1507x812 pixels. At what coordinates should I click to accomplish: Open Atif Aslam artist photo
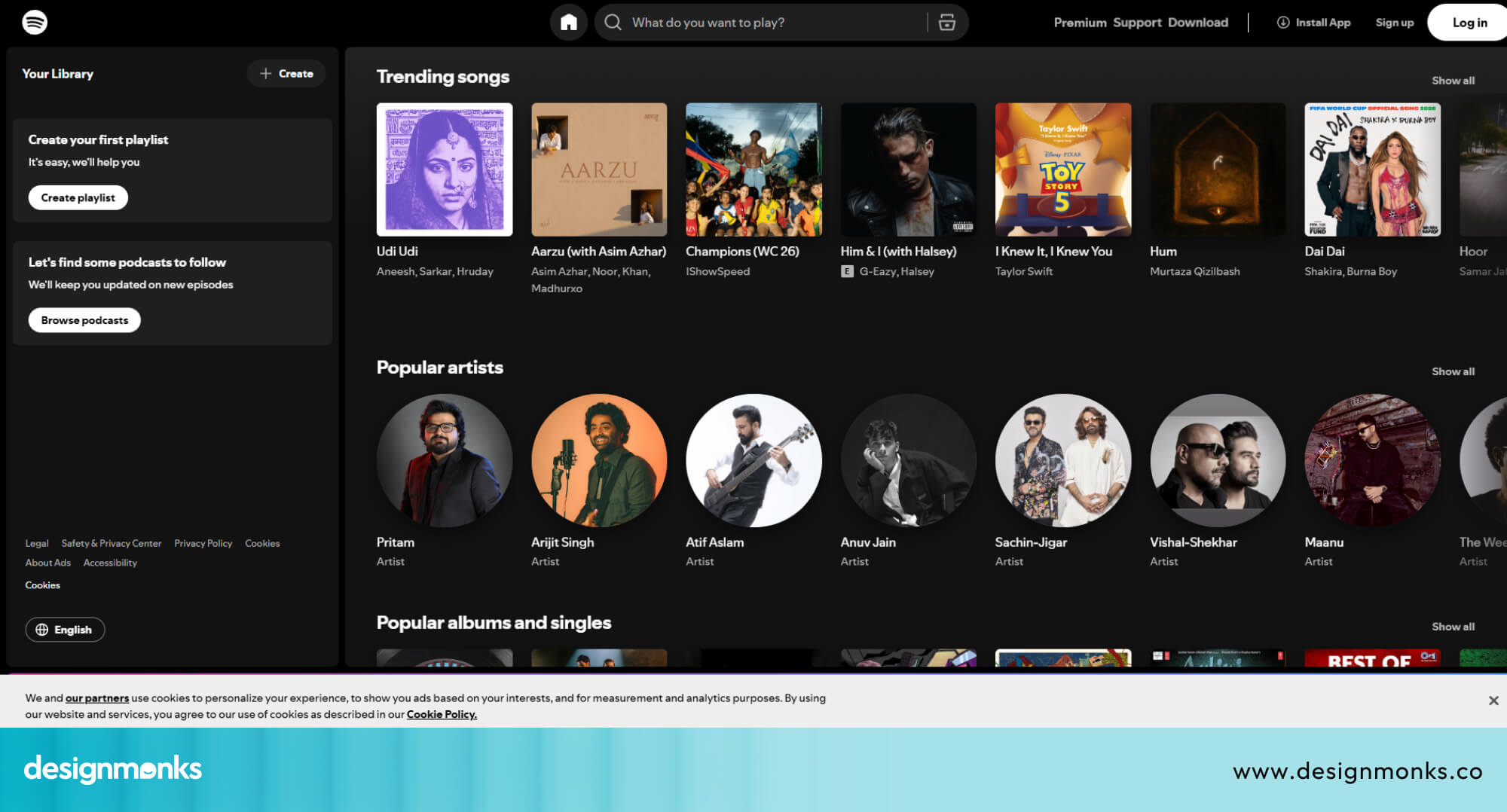point(753,460)
